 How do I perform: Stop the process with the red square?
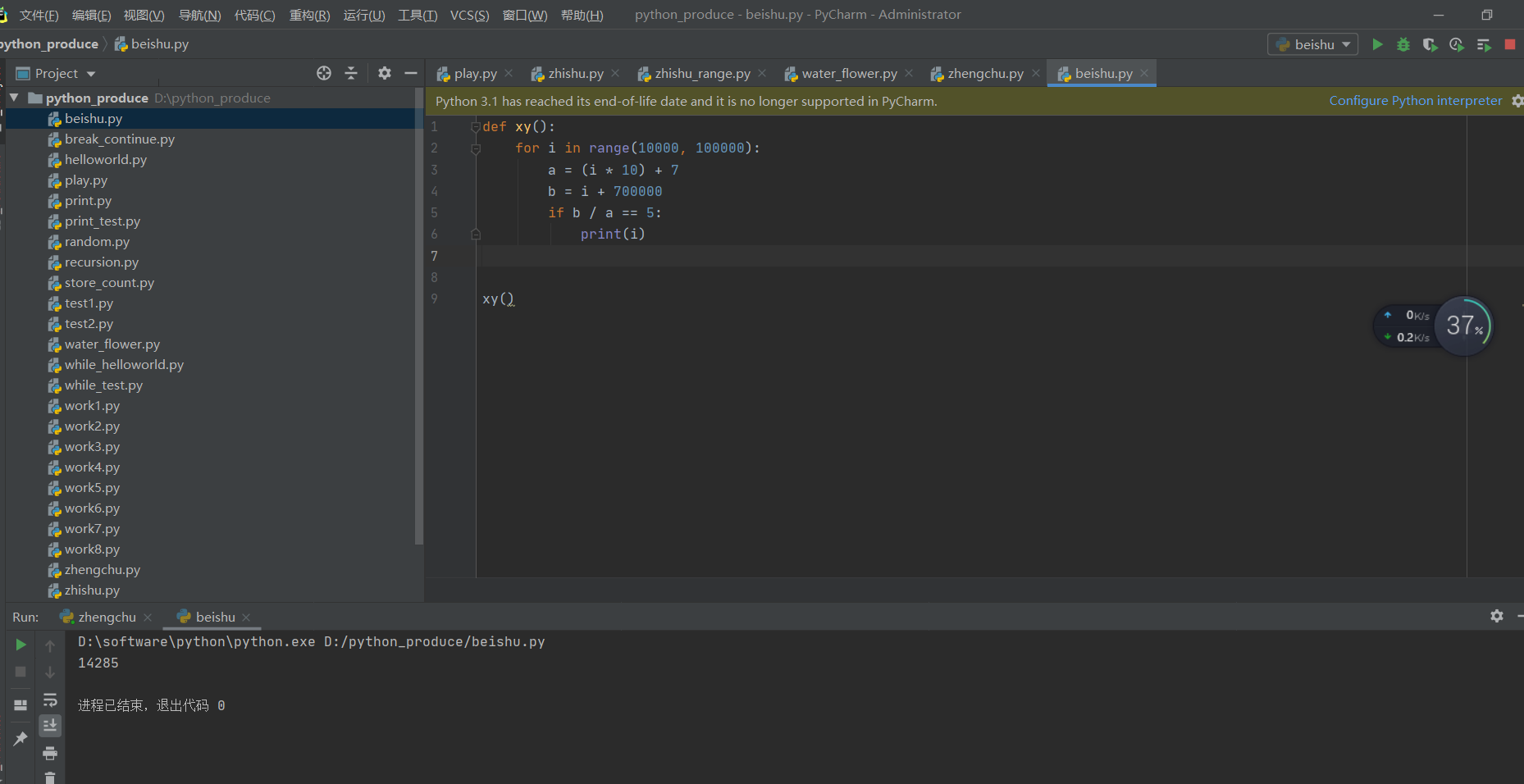pos(1510,44)
